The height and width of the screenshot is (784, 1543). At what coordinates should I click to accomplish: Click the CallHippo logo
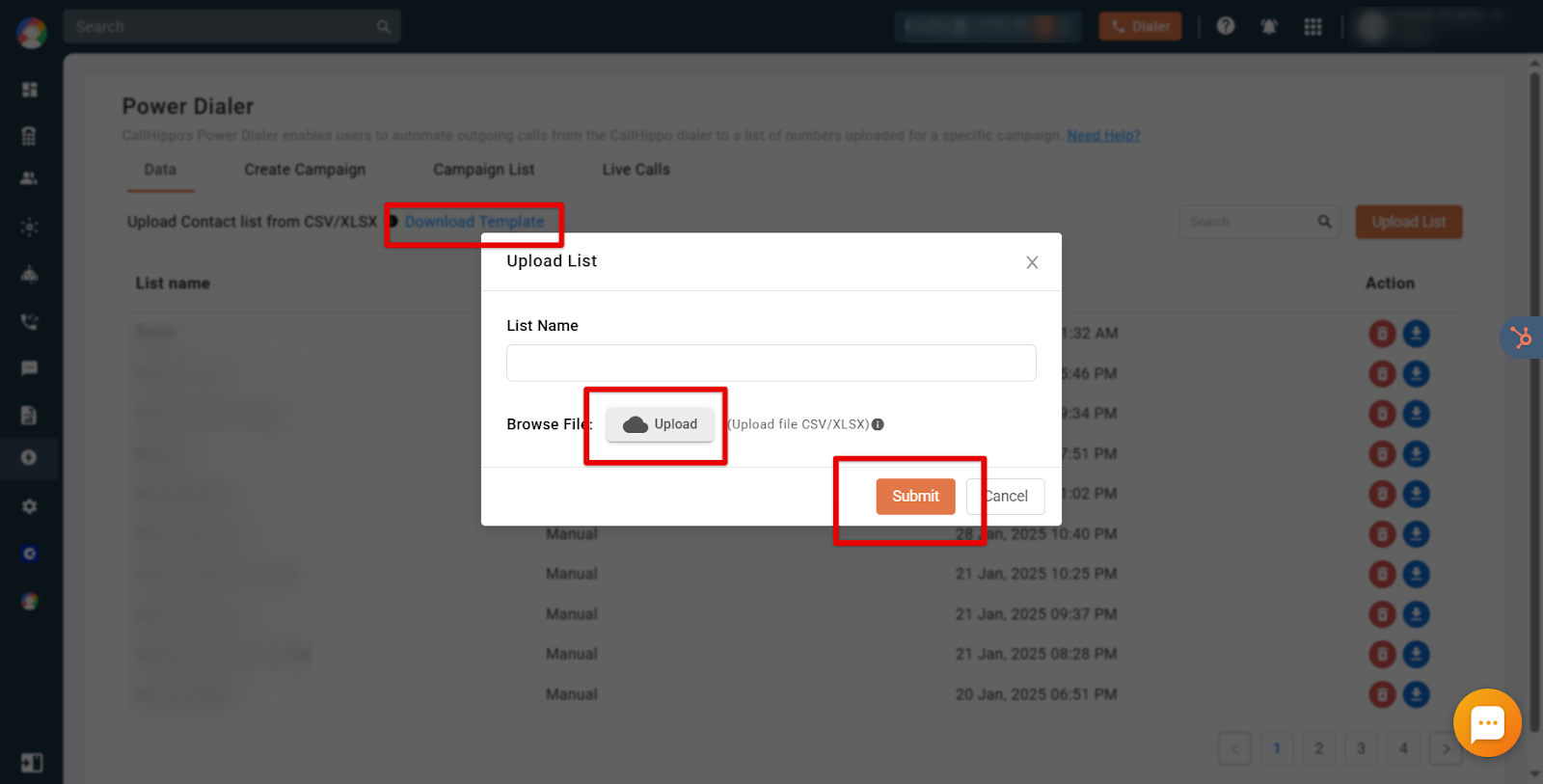(x=31, y=32)
